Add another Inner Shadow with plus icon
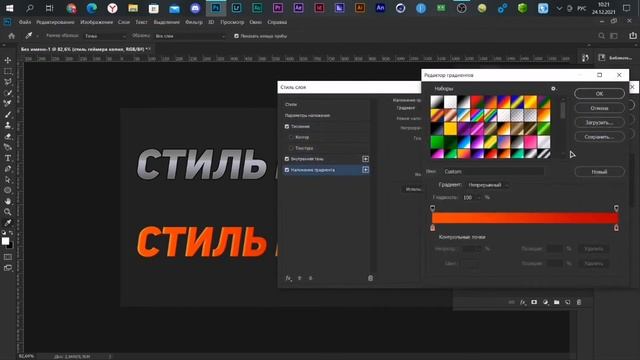 [x=365, y=159]
